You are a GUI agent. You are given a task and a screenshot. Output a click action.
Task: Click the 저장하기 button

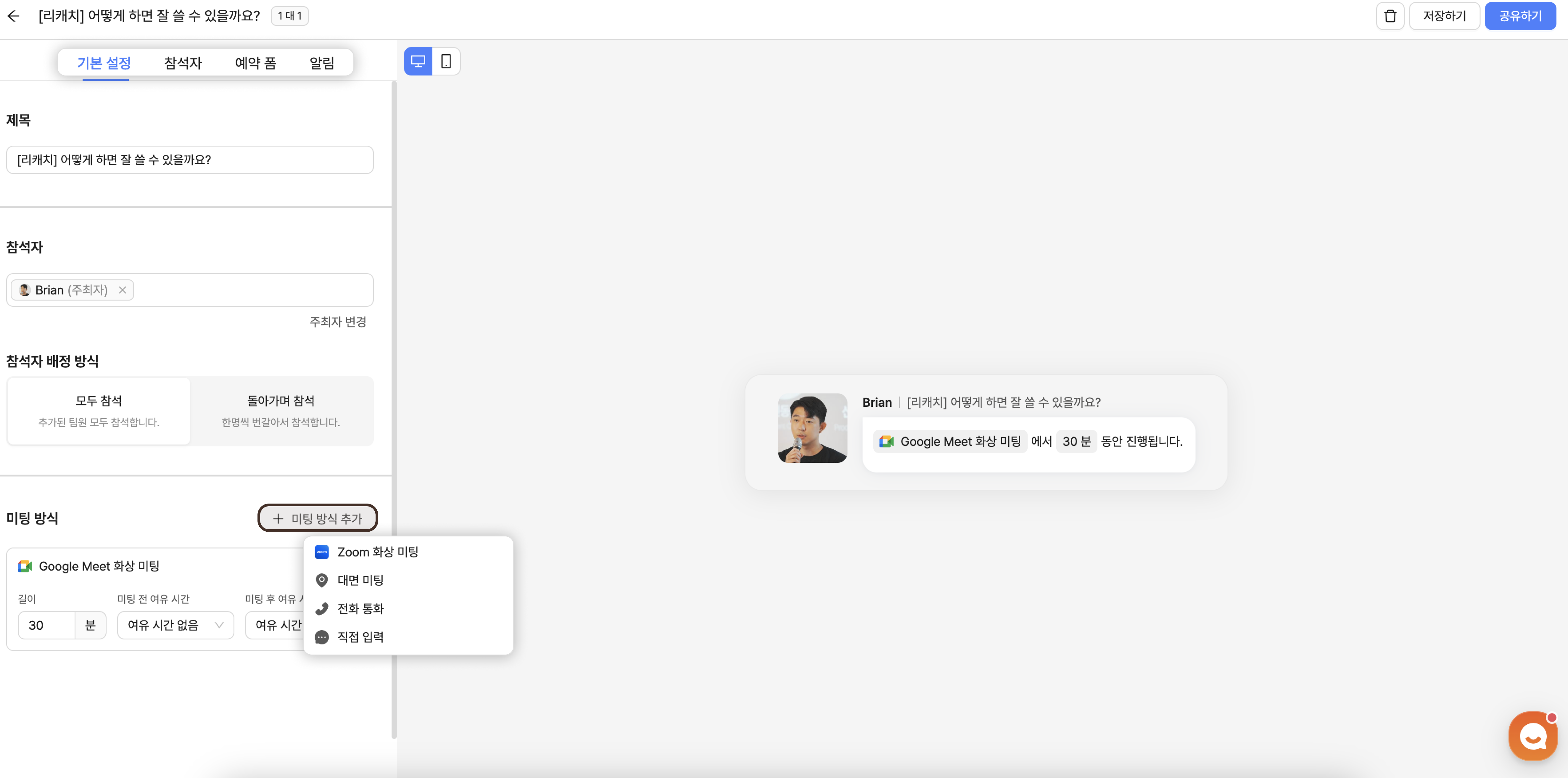pos(1444,16)
